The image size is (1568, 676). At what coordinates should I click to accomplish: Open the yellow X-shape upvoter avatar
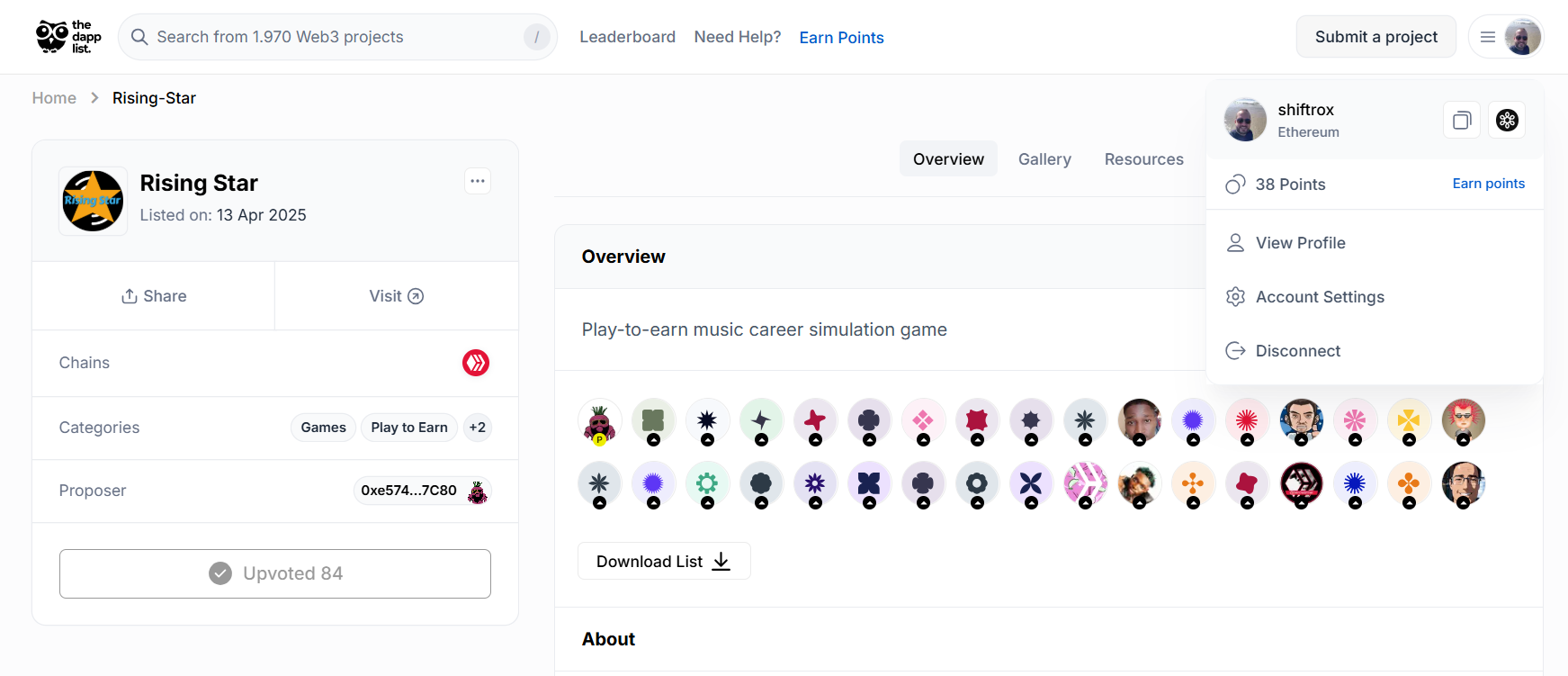(1409, 420)
